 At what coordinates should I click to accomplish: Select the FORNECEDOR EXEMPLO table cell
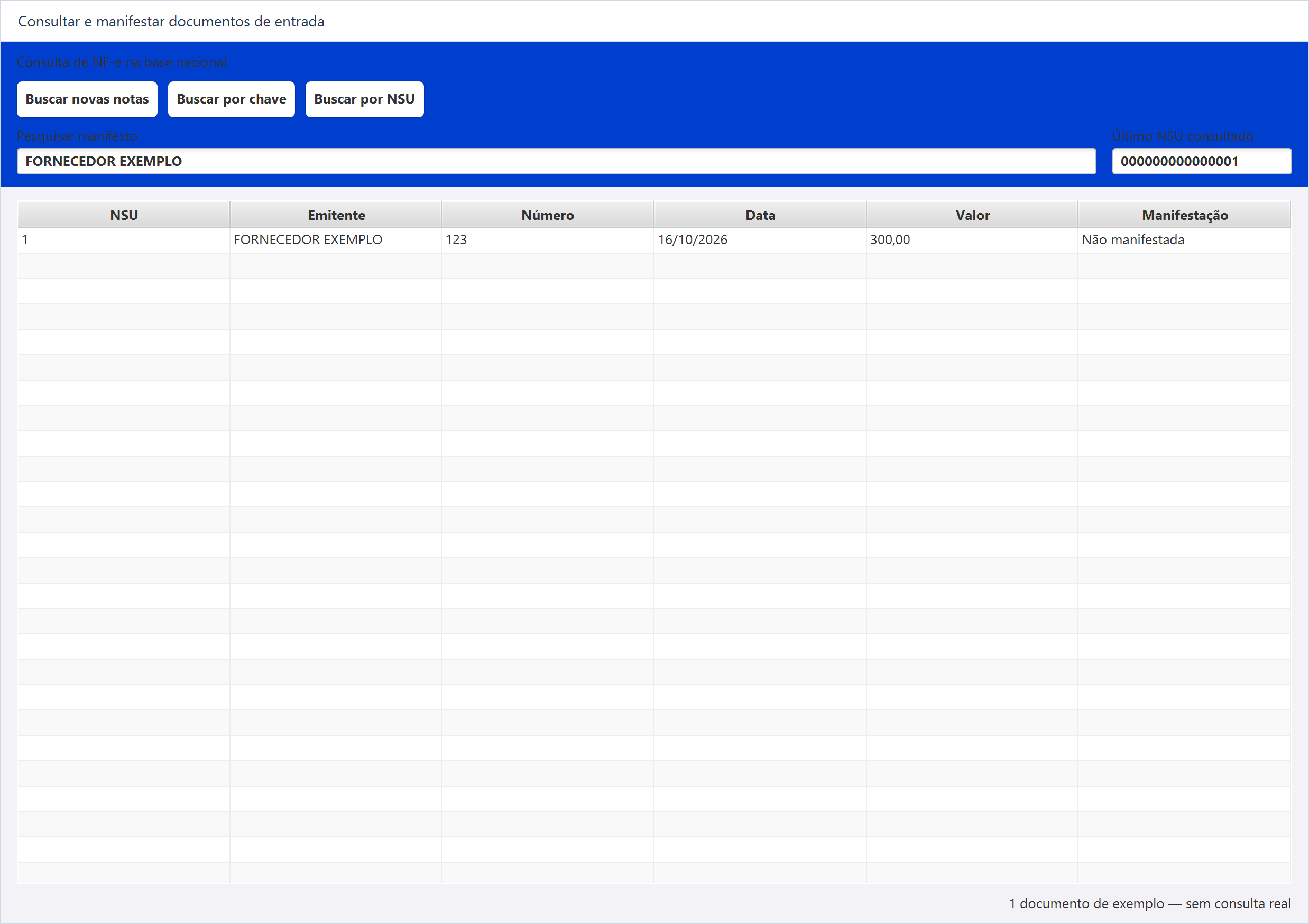point(336,240)
